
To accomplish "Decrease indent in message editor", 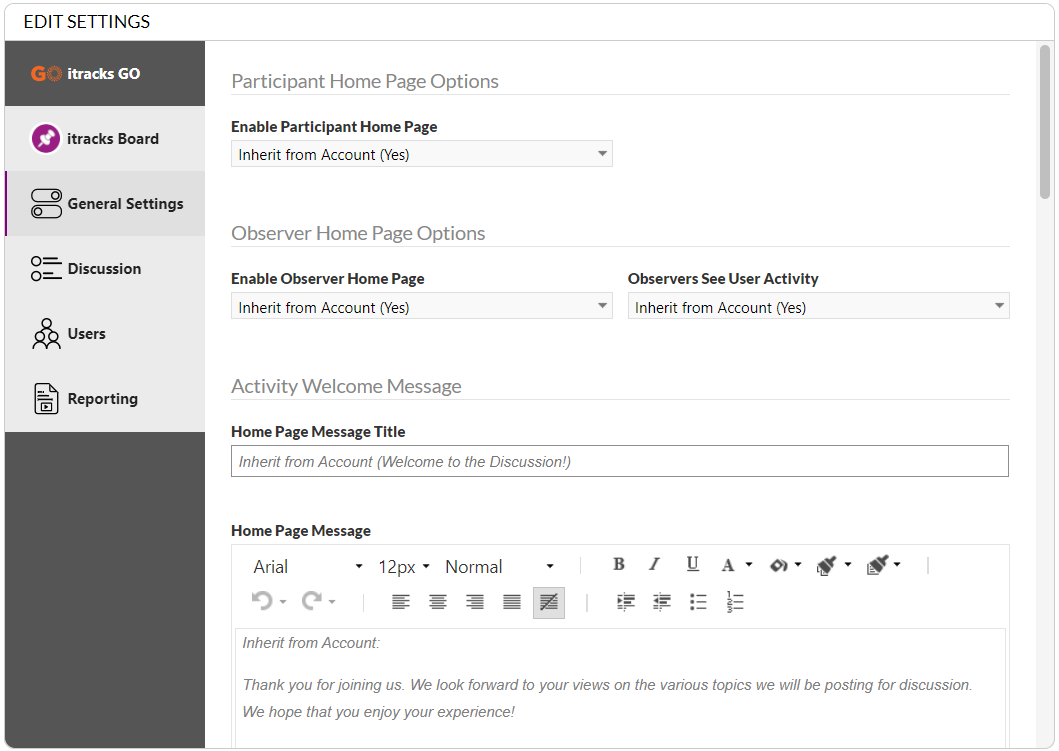I will click(662, 602).
